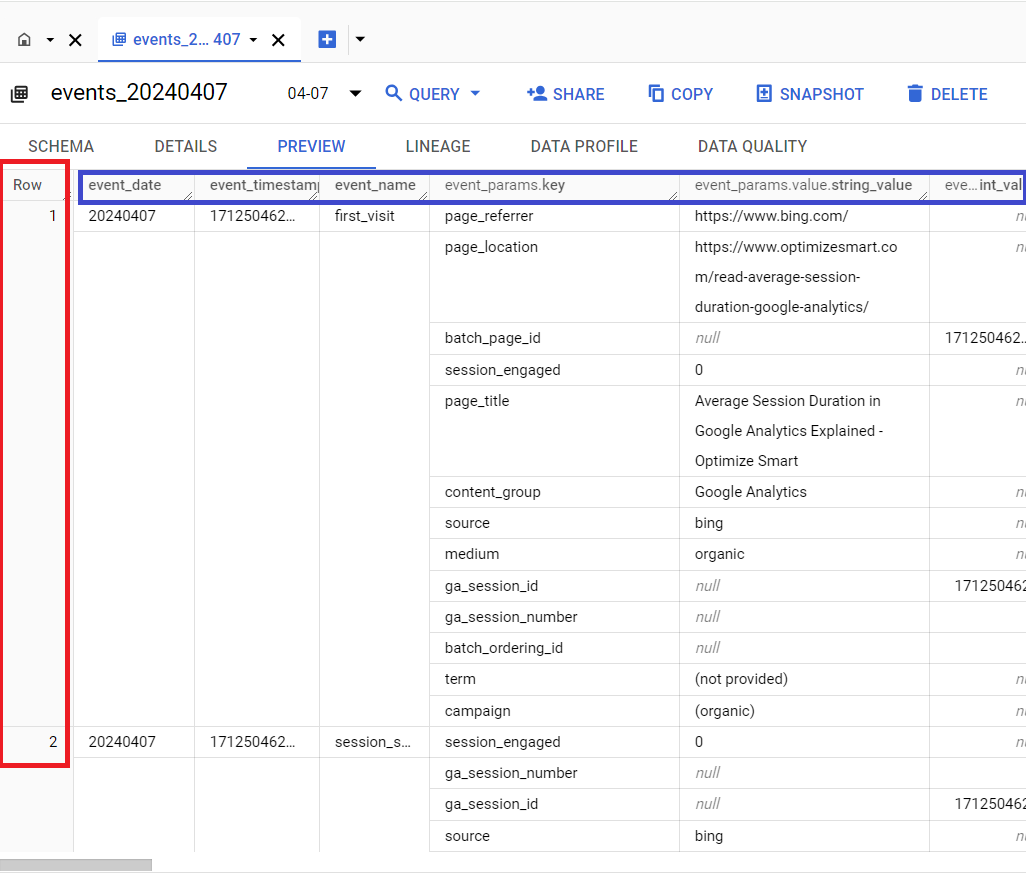Switch to the DETAILS tab
The image size is (1026, 882).
pos(186,147)
